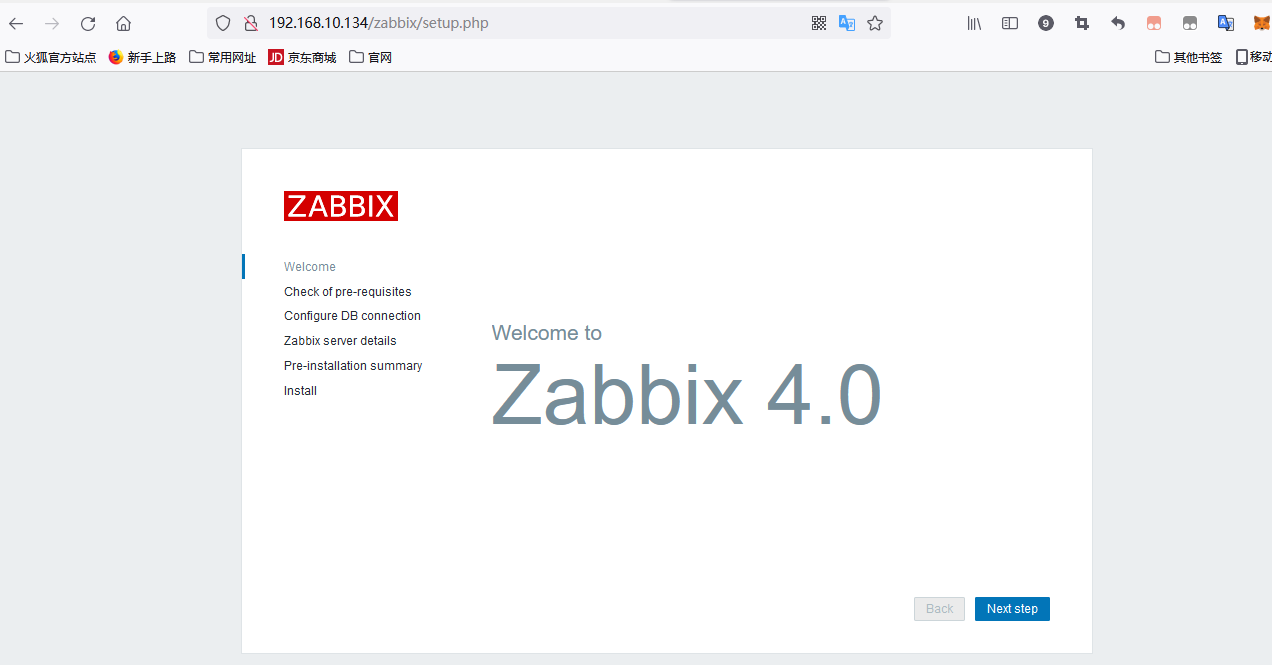Open the pink two-dot extension icon

coord(1154,23)
